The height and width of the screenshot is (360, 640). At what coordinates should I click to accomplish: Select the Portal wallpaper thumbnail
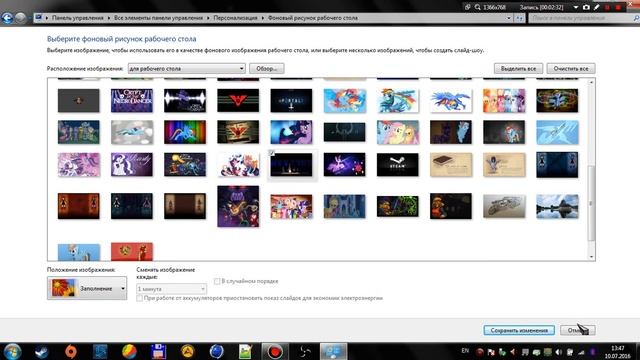coord(291,100)
